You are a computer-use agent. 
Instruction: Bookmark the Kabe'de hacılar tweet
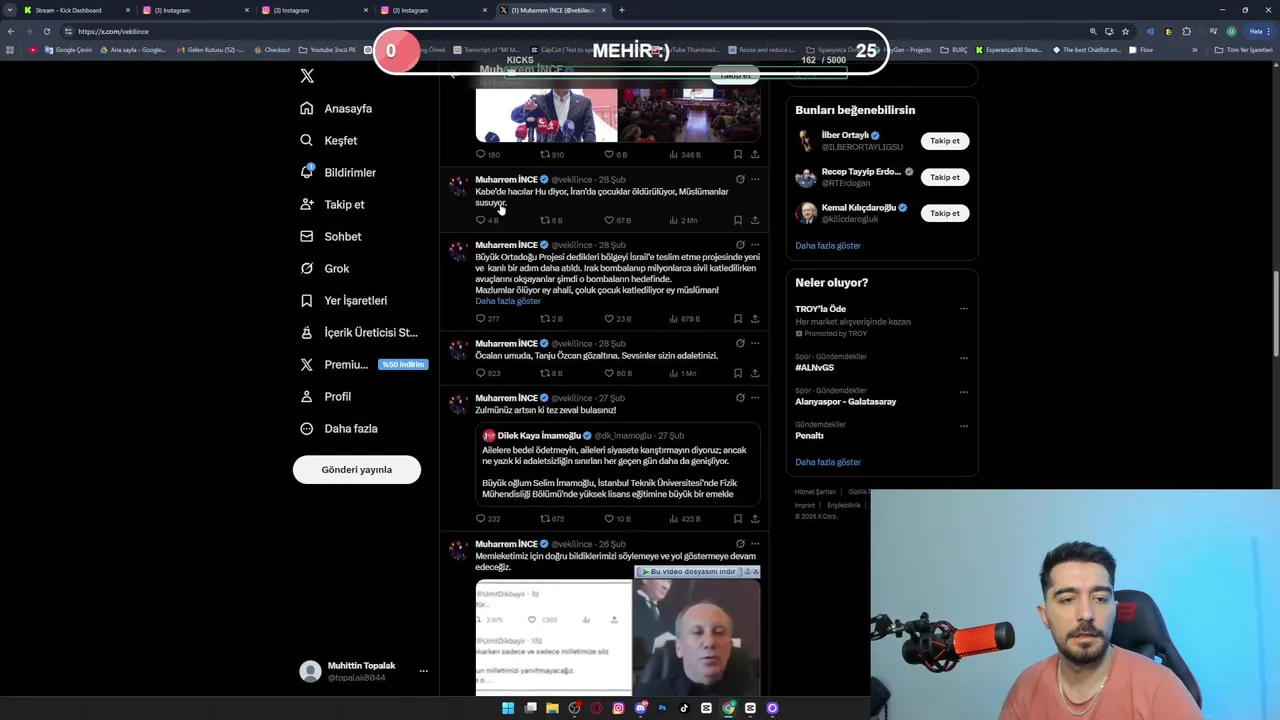click(738, 220)
